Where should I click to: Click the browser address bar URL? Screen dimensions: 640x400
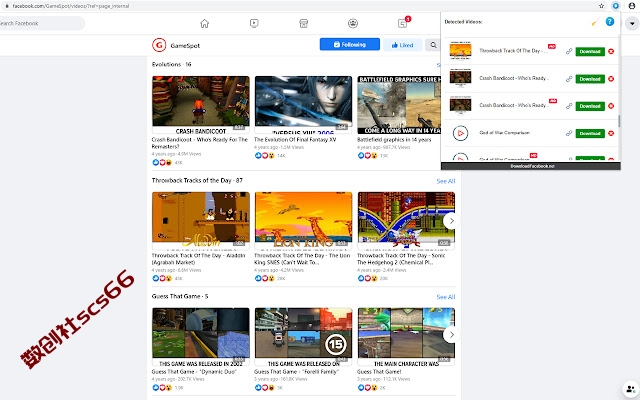(x=71, y=6)
